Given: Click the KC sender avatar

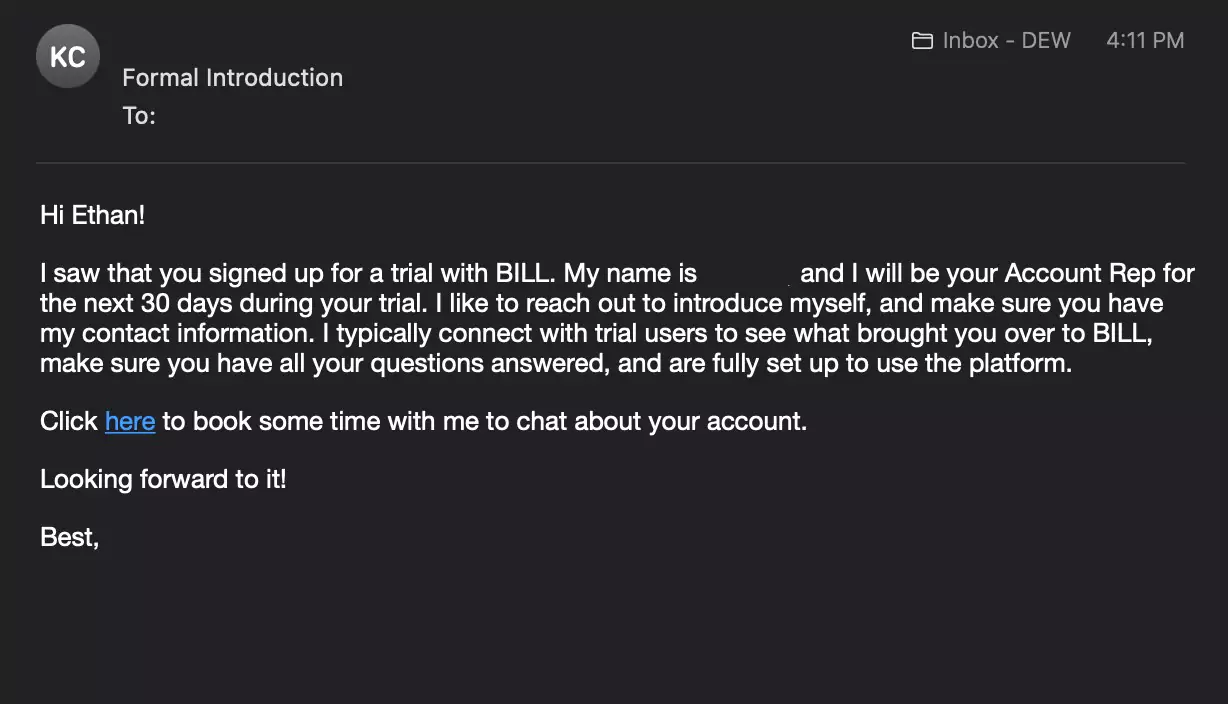Looking at the screenshot, I should pyautogui.click(x=68, y=56).
